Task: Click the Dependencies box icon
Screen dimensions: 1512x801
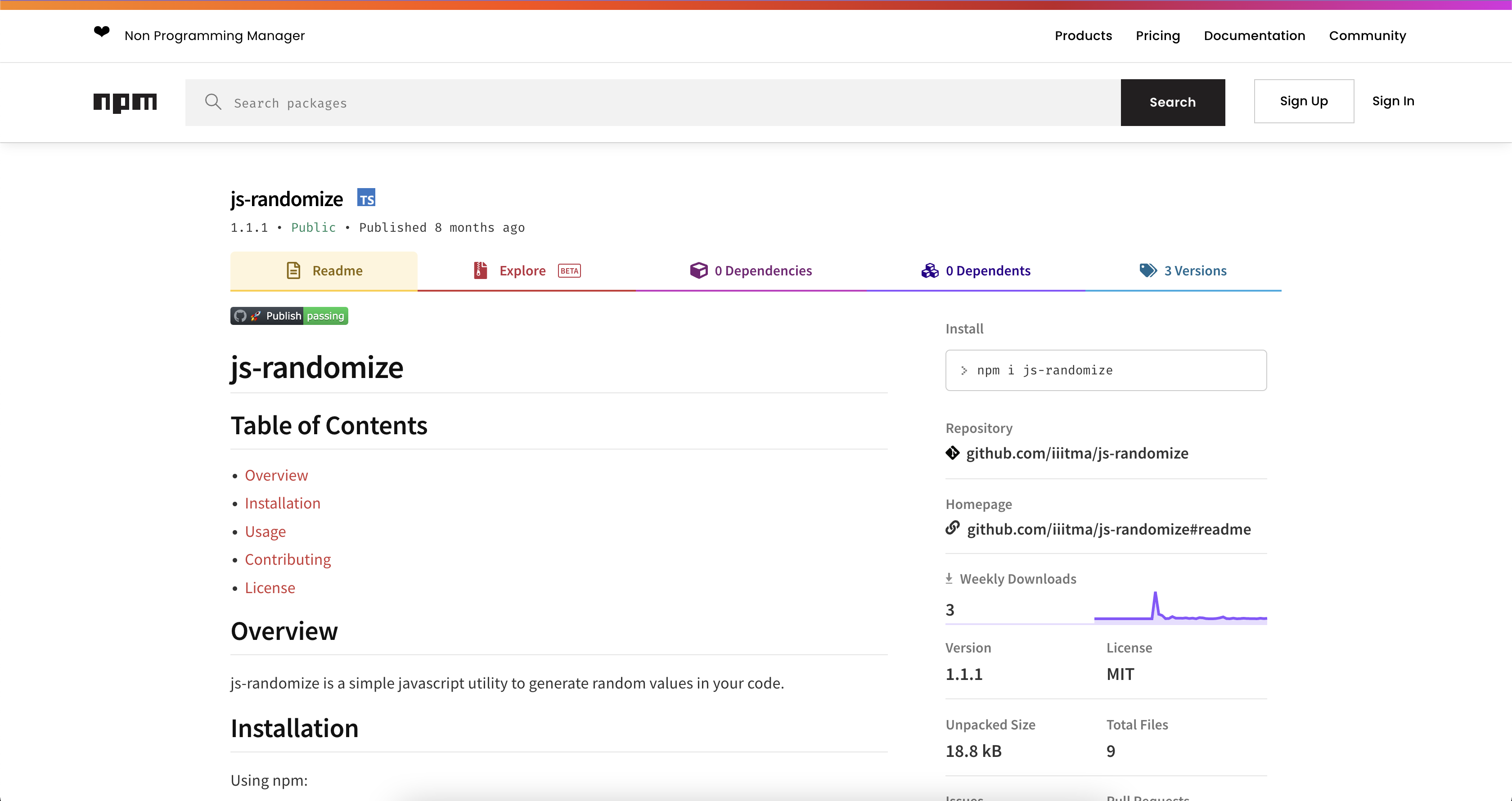Action: pyautogui.click(x=698, y=270)
